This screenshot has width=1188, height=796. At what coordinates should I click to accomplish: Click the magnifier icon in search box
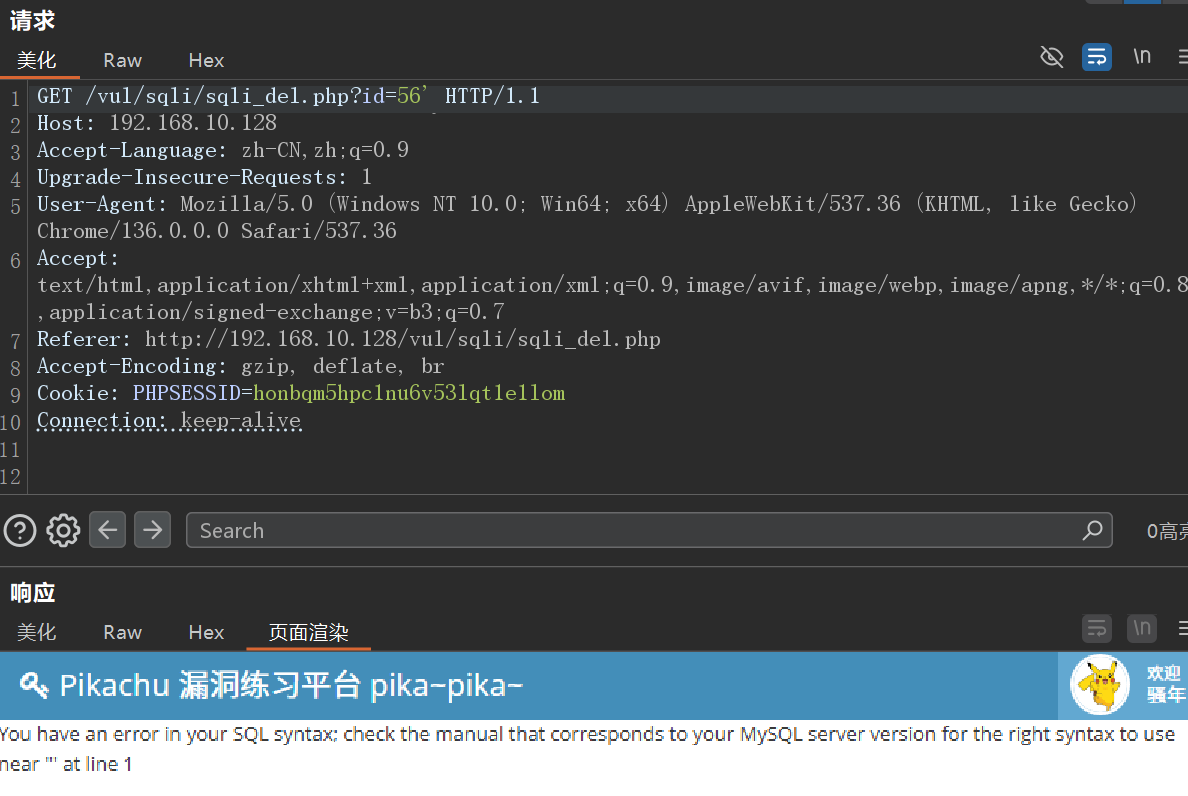click(1092, 530)
